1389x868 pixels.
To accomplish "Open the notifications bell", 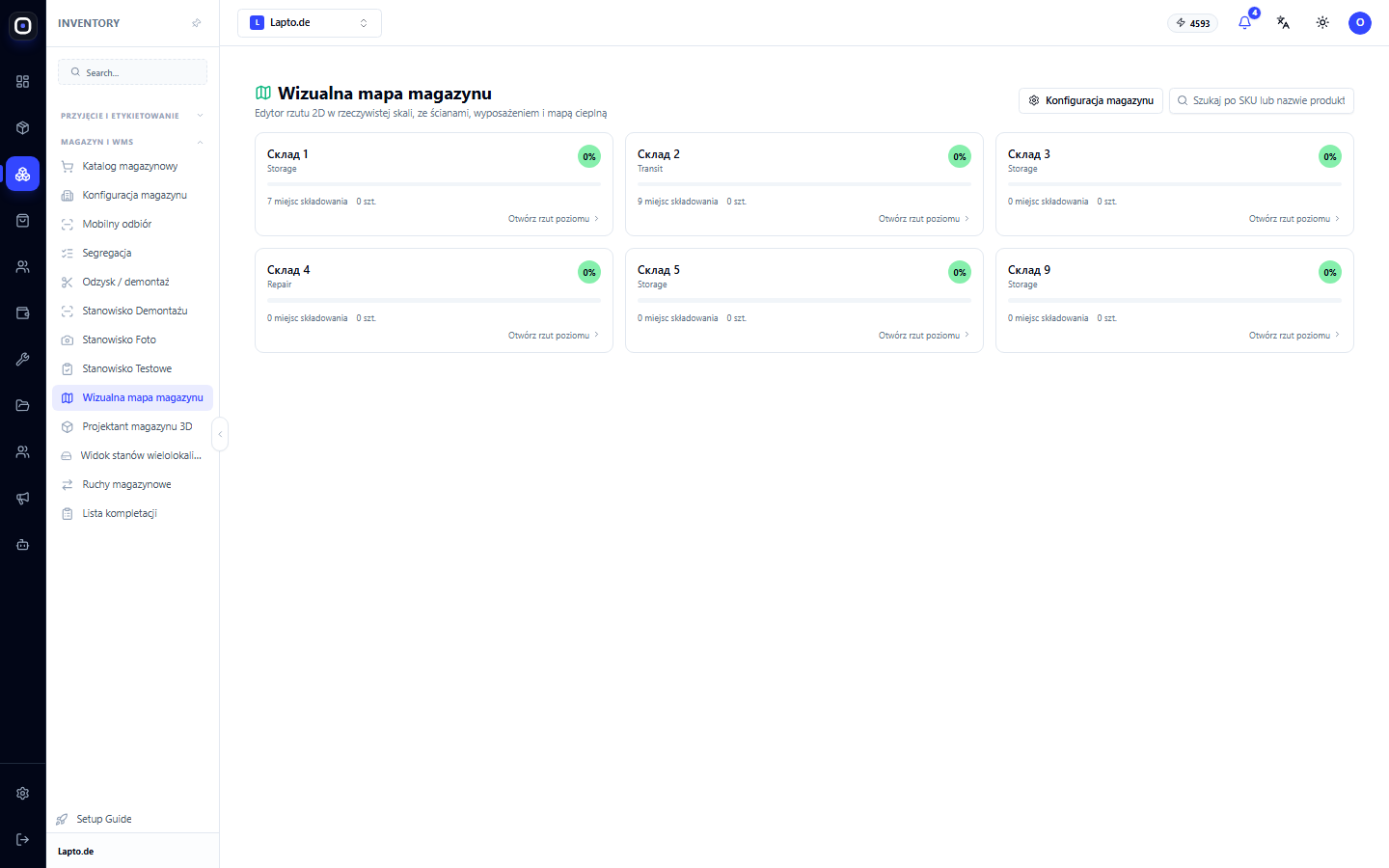I will point(1244,23).
